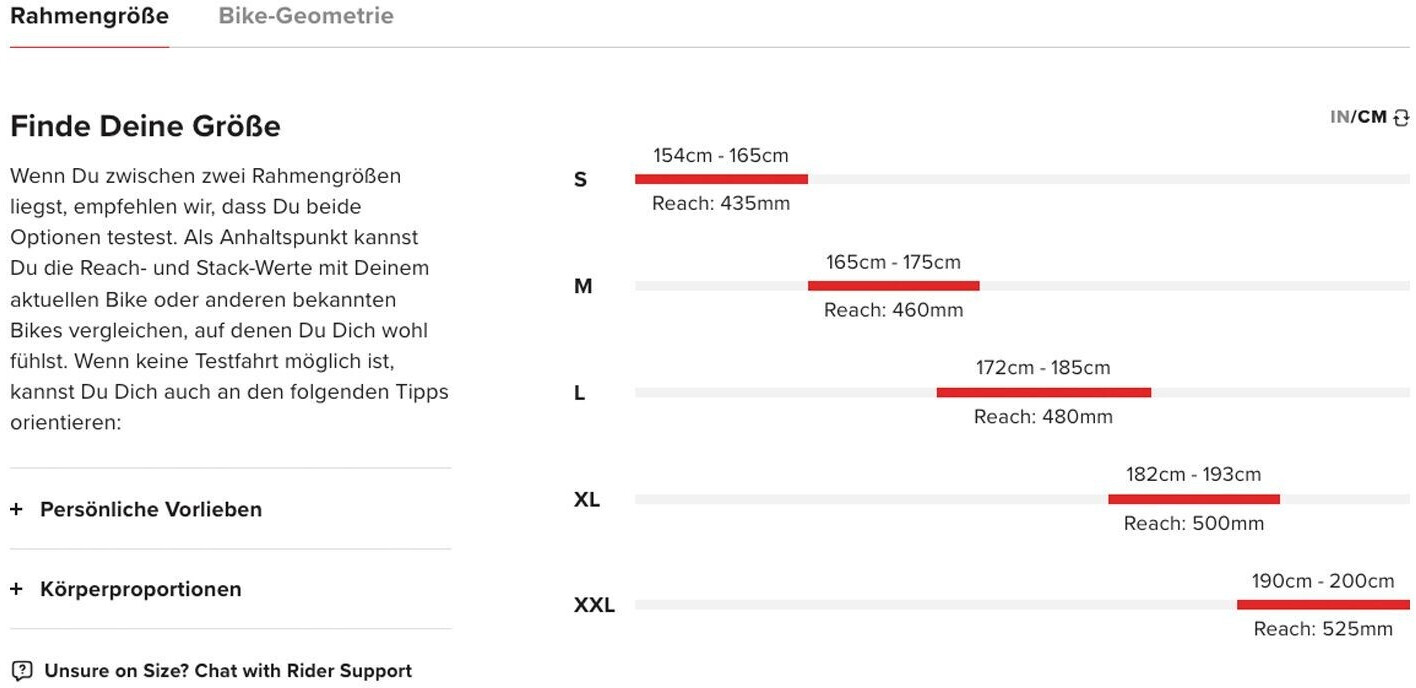1416x688 pixels.
Task: Click the Reach: 480mm text
Action: [x=1043, y=417]
